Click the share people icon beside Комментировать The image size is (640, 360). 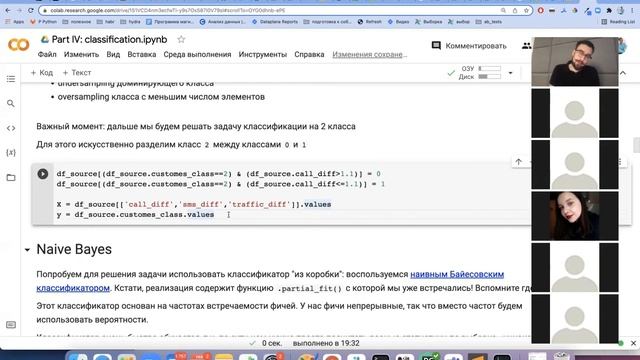pos(527,46)
